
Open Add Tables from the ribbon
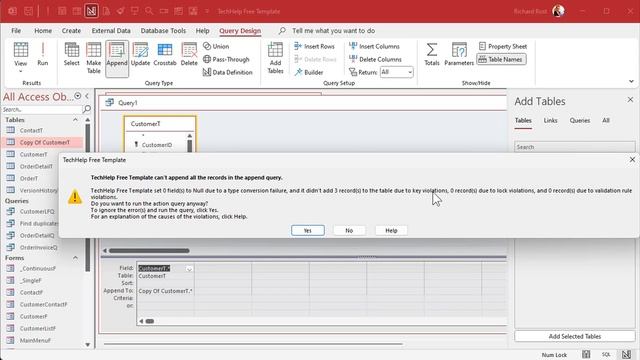(x=275, y=58)
